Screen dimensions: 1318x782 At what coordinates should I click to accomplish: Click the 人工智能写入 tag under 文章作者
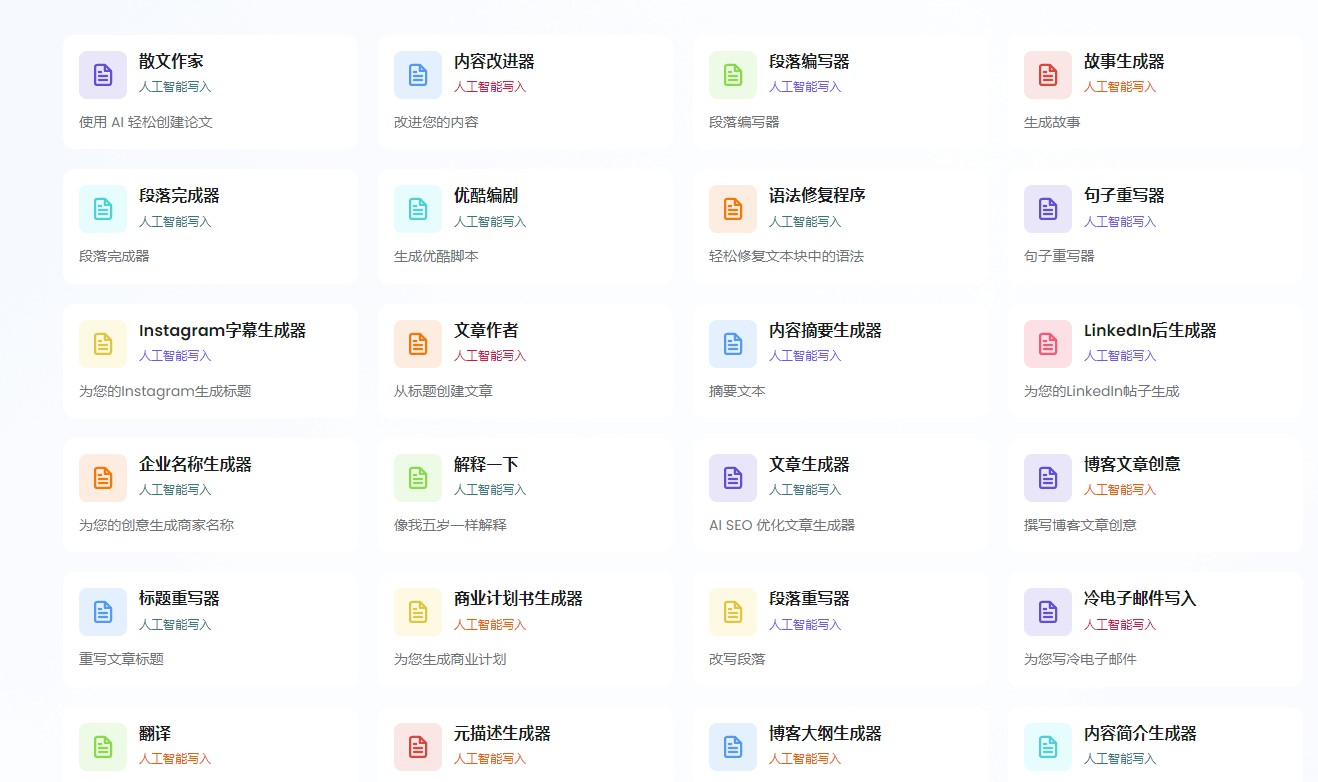490,356
